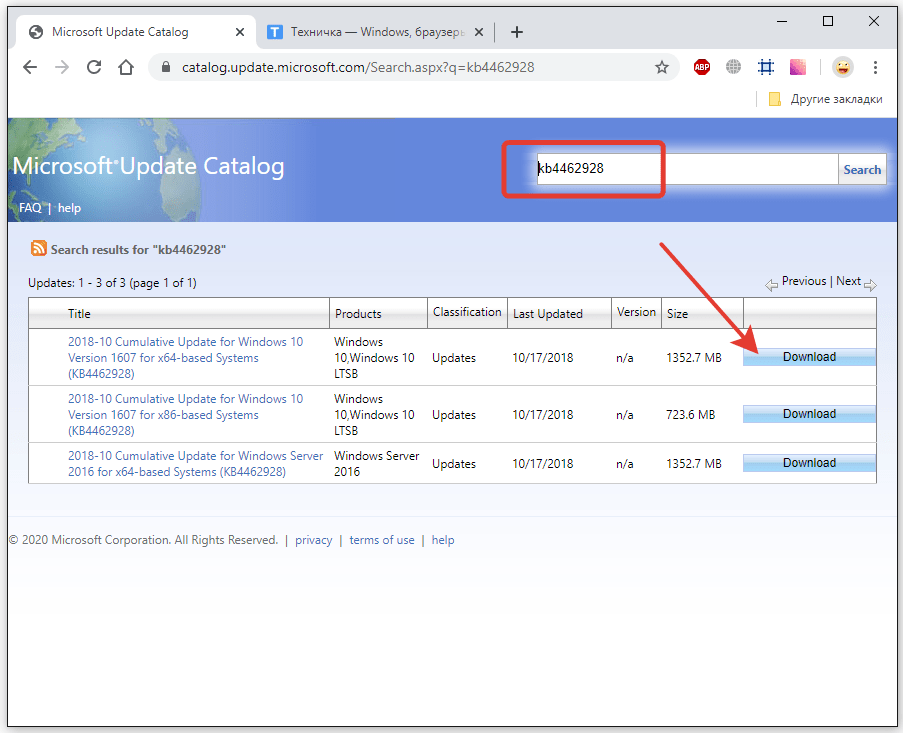Open the help link in the header
The image size is (903, 733).
pos(69,208)
